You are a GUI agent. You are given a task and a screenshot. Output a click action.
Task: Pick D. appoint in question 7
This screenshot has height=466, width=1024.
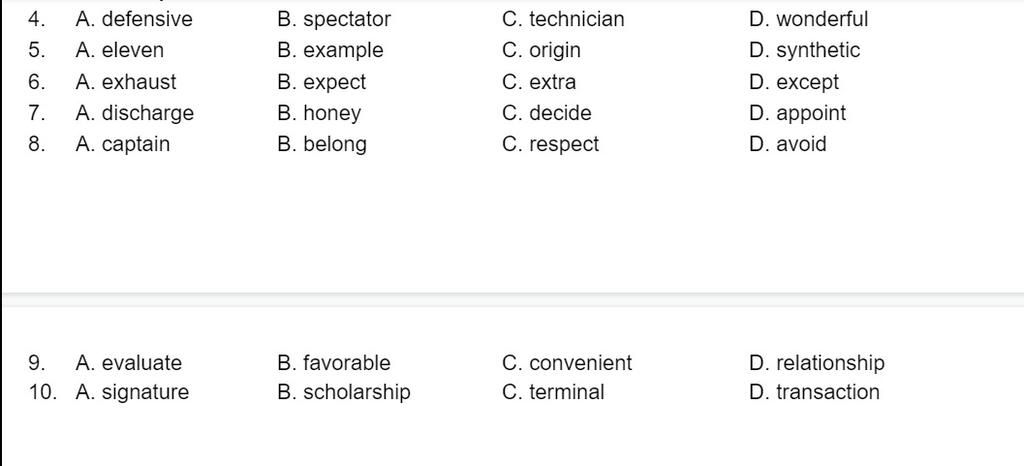(797, 114)
